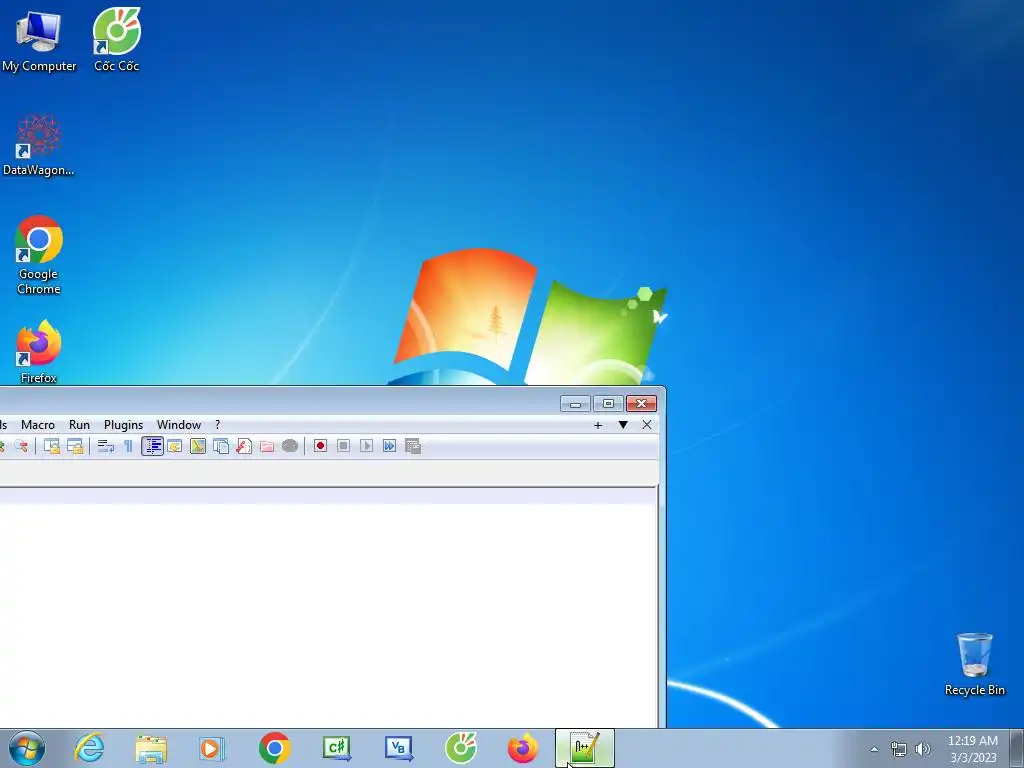Open the network tray icon
The width and height of the screenshot is (1024, 768).
tap(899, 750)
